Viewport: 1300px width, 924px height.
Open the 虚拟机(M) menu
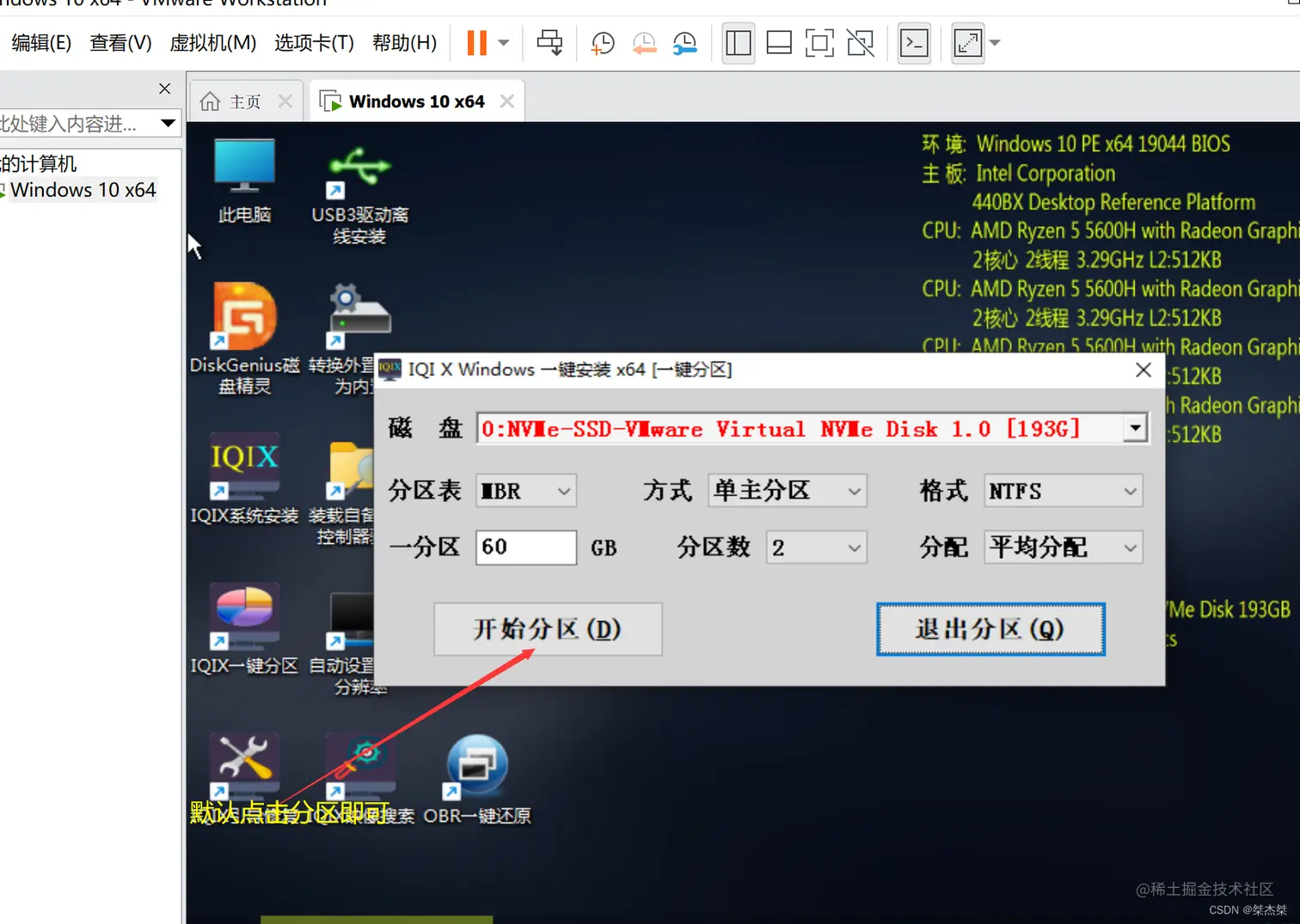click(x=212, y=43)
